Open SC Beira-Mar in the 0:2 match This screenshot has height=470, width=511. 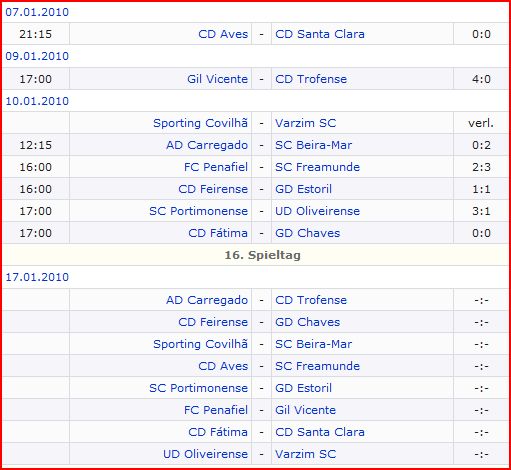(x=313, y=145)
